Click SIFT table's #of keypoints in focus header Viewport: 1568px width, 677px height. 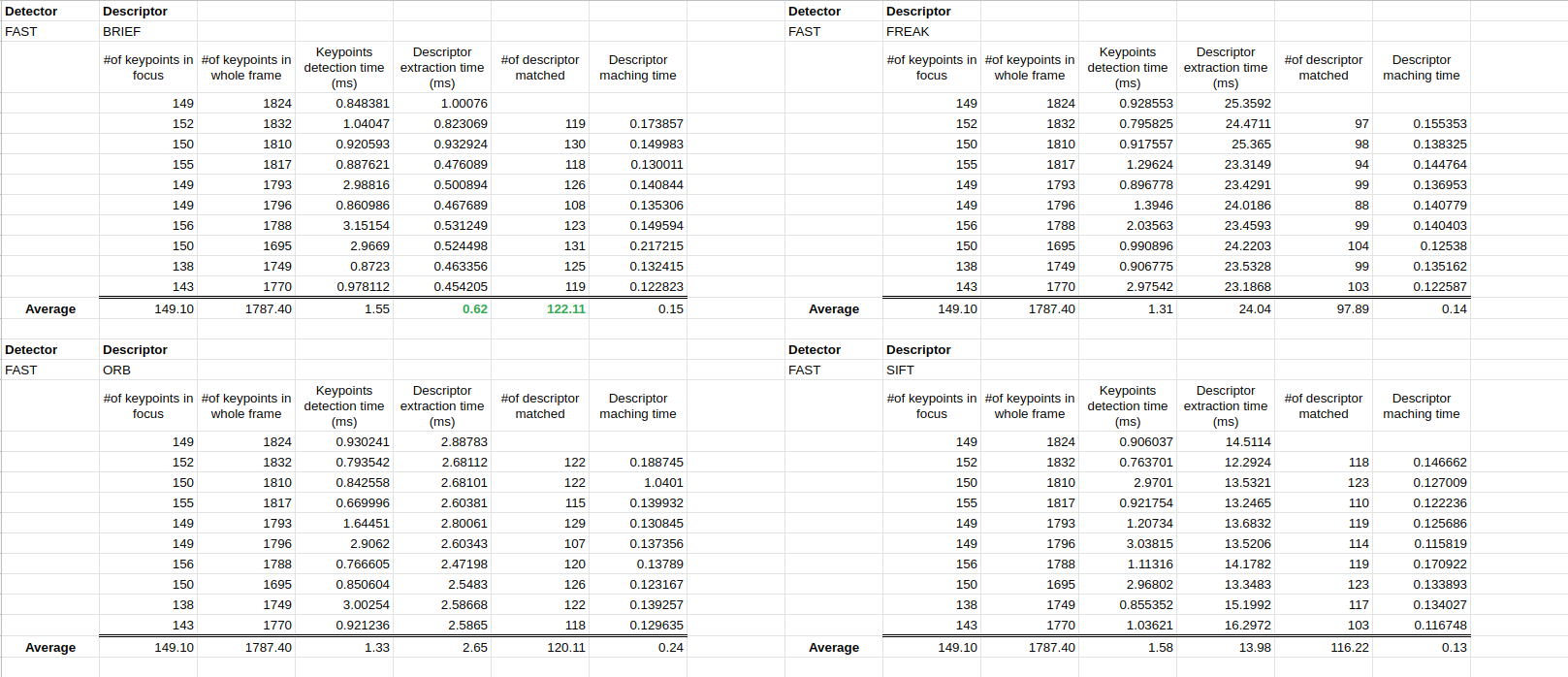(932, 405)
